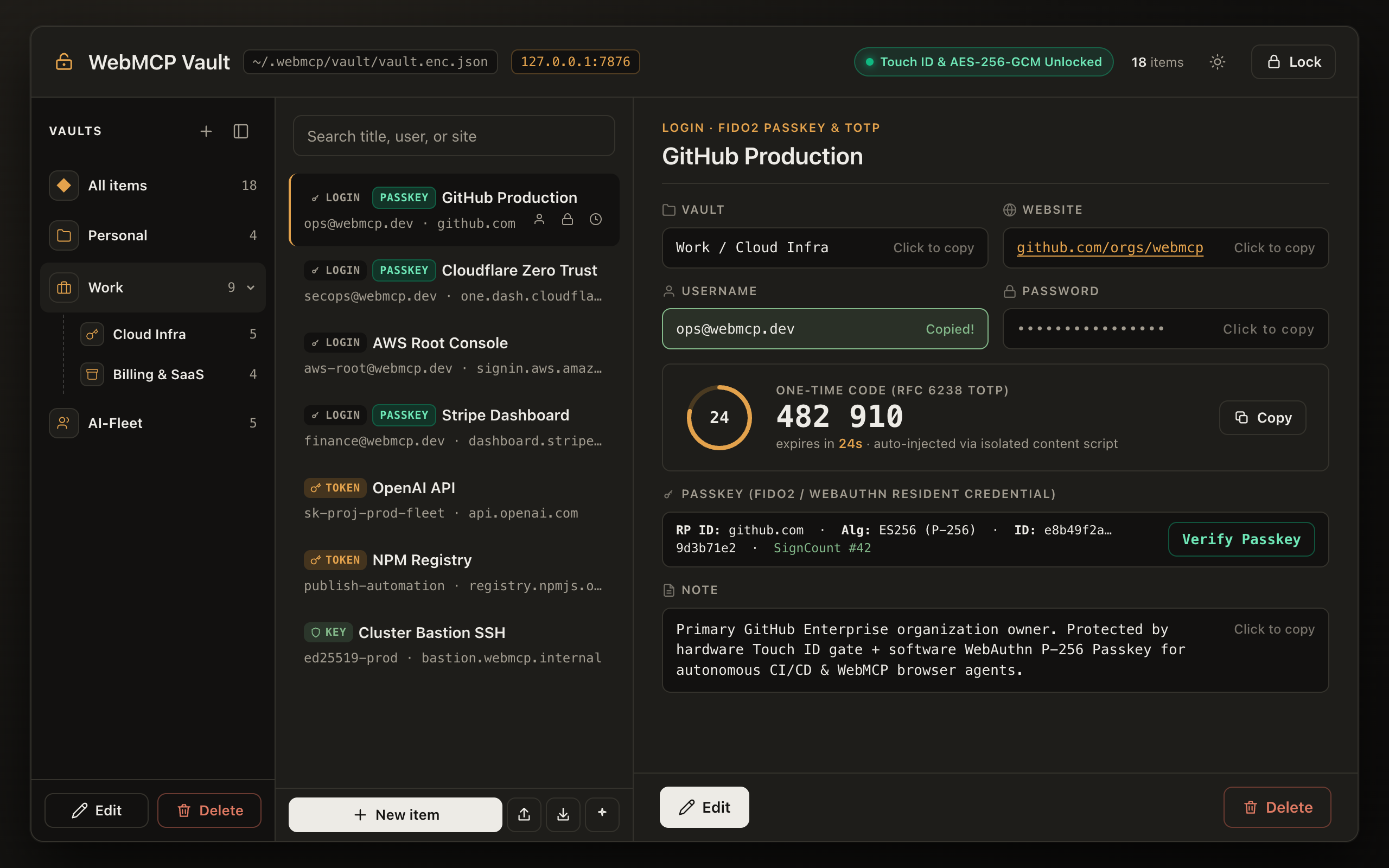Open the Cloud Infra sub-vault
Screen dimensions: 1389x868
click(168, 334)
